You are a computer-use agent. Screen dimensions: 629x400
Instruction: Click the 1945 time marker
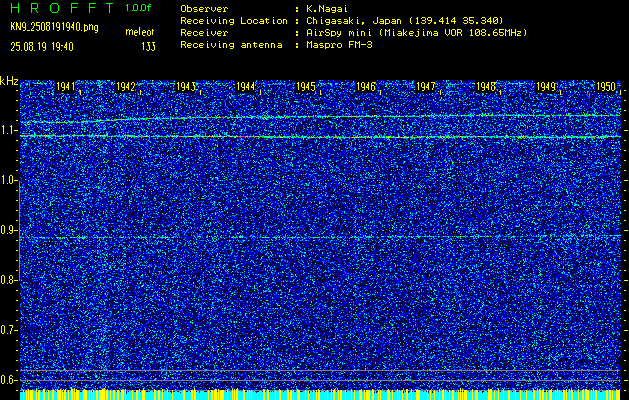click(306, 87)
